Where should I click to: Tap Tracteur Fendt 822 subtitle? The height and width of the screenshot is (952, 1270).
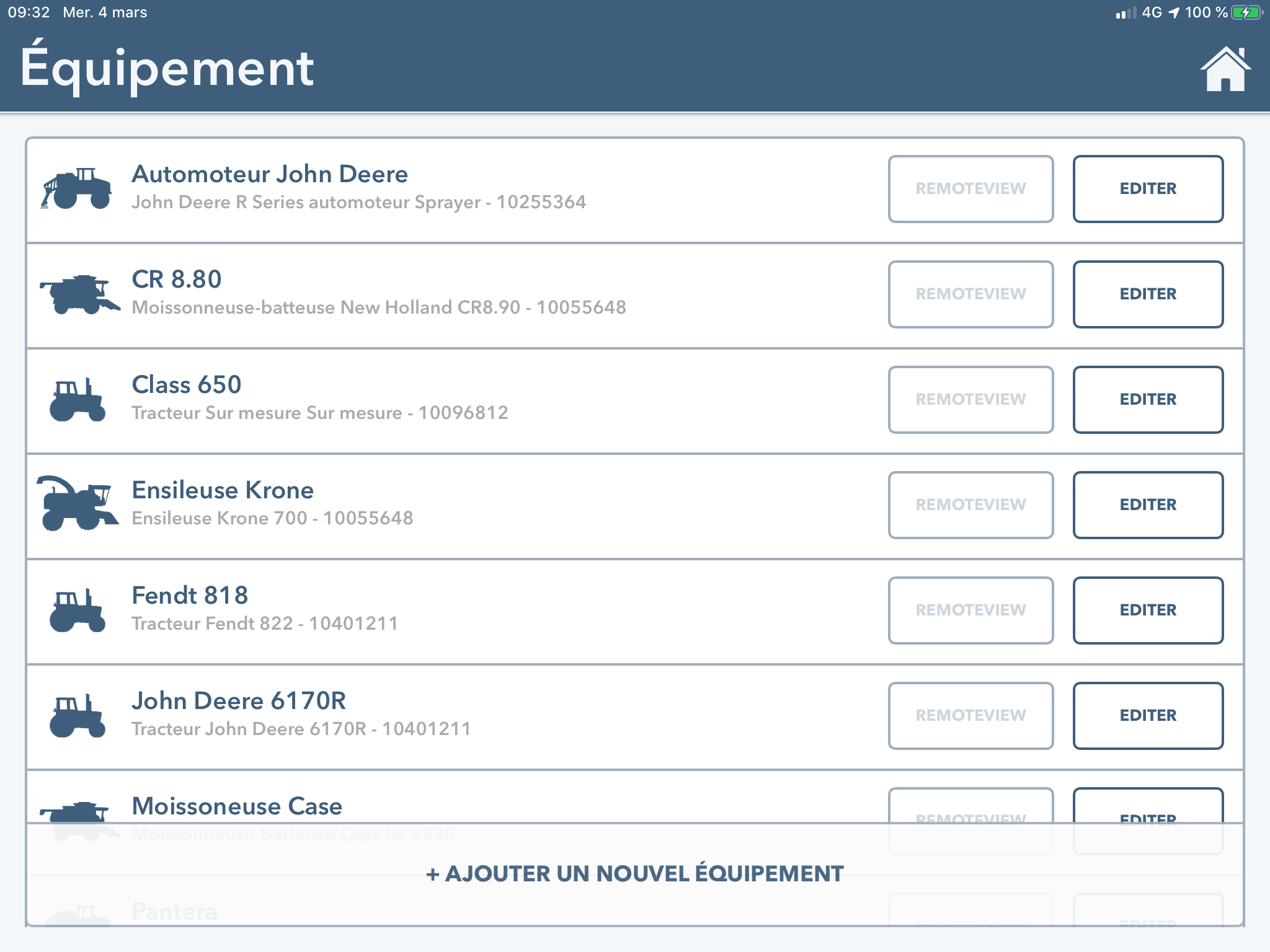265,624
